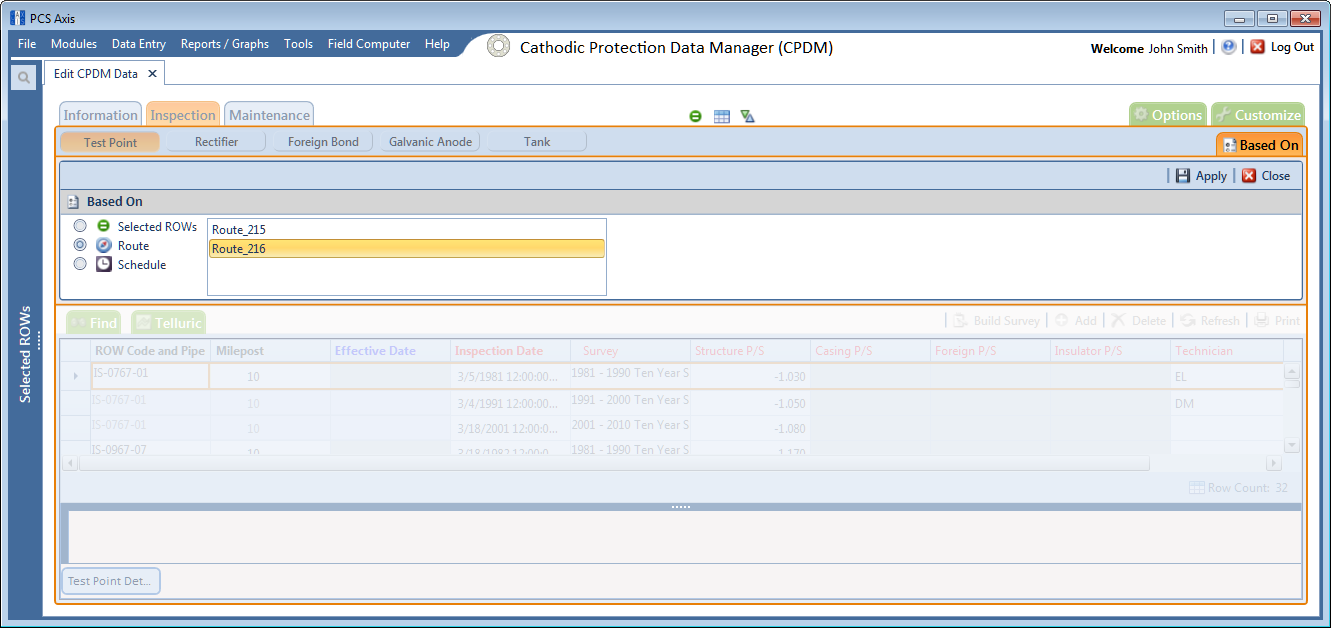
Task: Click the green Selected ROWs toolbar icon
Action: click(x=695, y=116)
